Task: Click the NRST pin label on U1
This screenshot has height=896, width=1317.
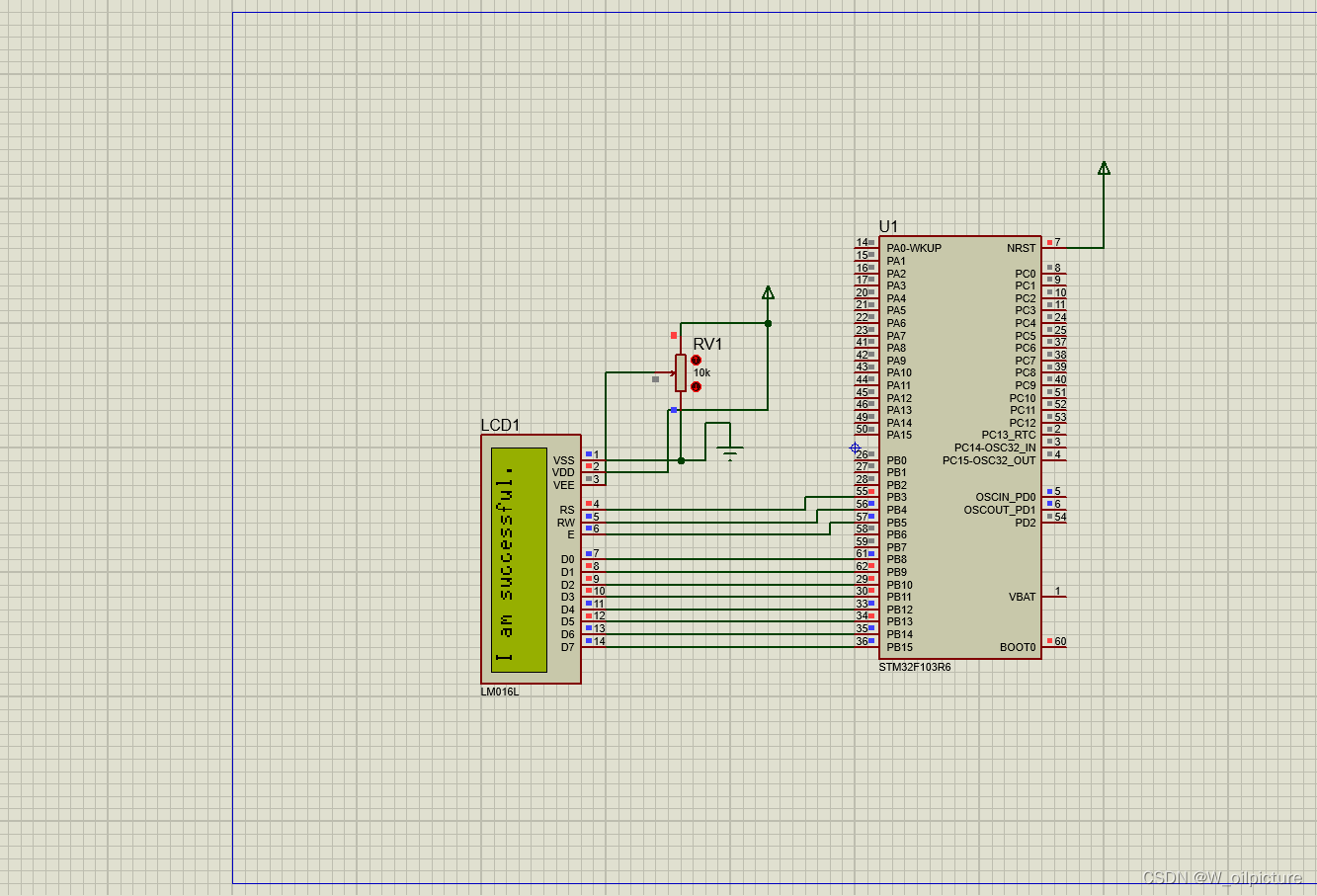Action: pyautogui.click(x=1022, y=248)
